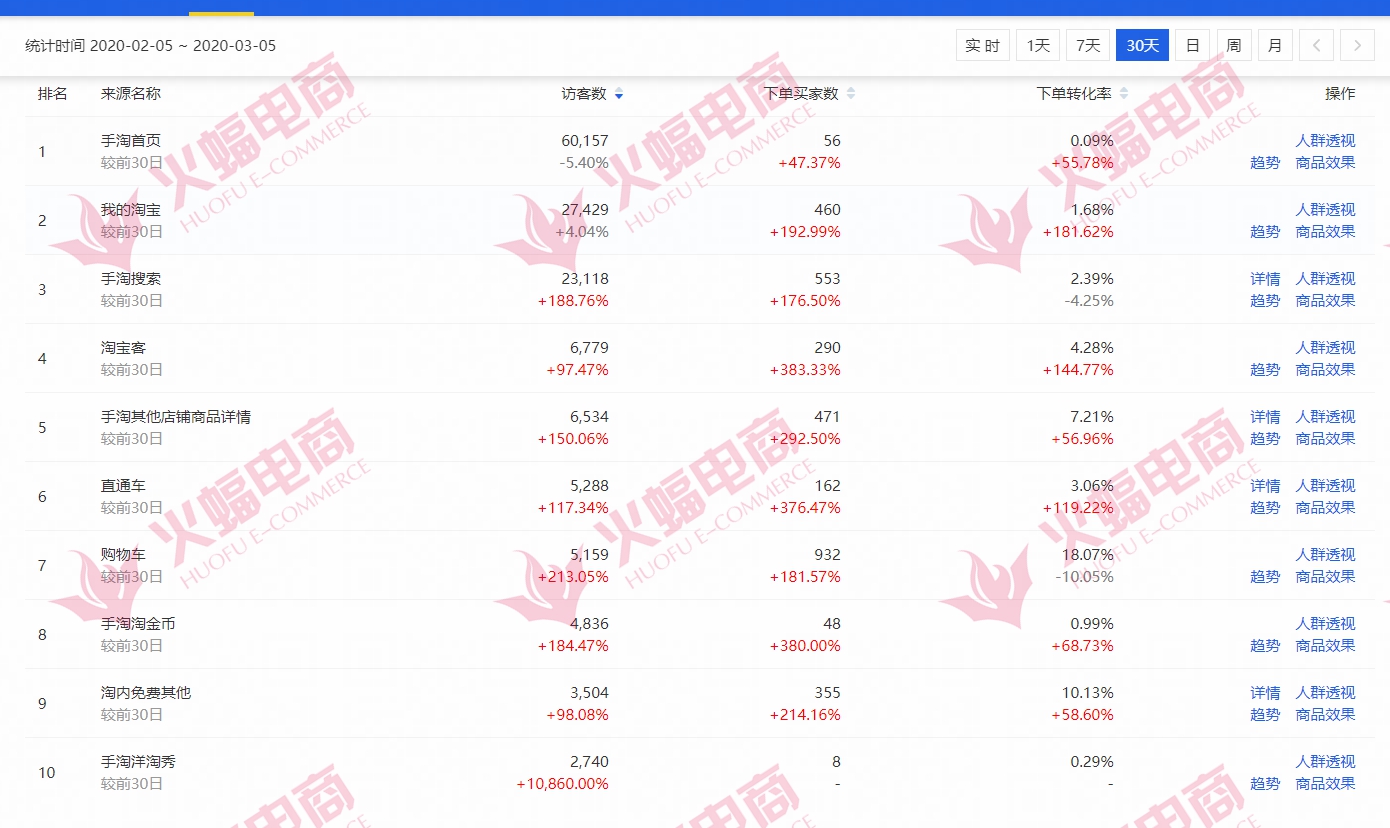The height and width of the screenshot is (828, 1390).
Task: Open 商品效果 for 手淘首页
Action: tap(1325, 163)
